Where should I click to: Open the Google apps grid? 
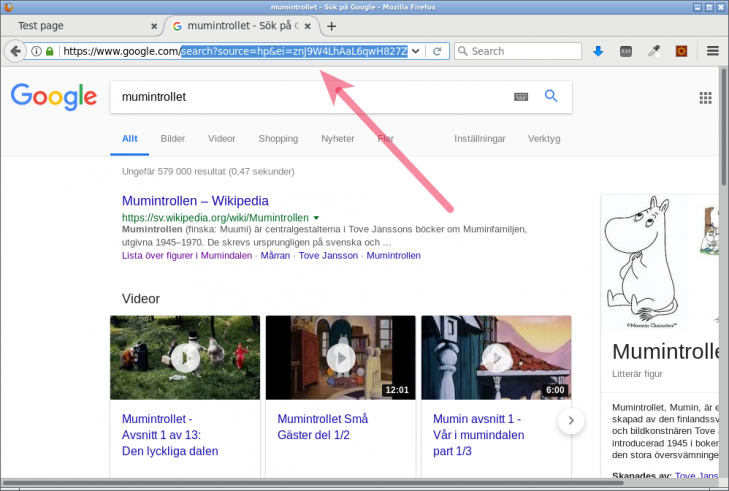pyautogui.click(x=705, y=98)
